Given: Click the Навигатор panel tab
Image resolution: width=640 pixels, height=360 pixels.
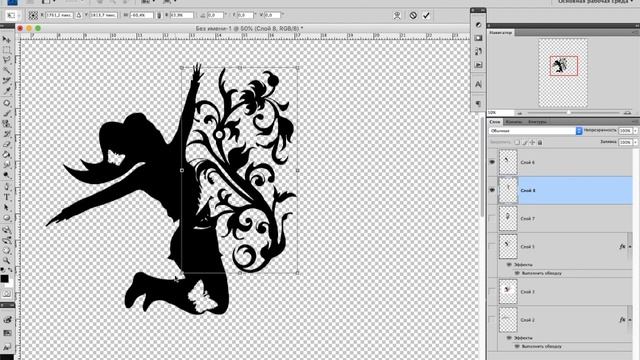Looking at the screenshot, I should pyautogui.click(x=501, y=32).
